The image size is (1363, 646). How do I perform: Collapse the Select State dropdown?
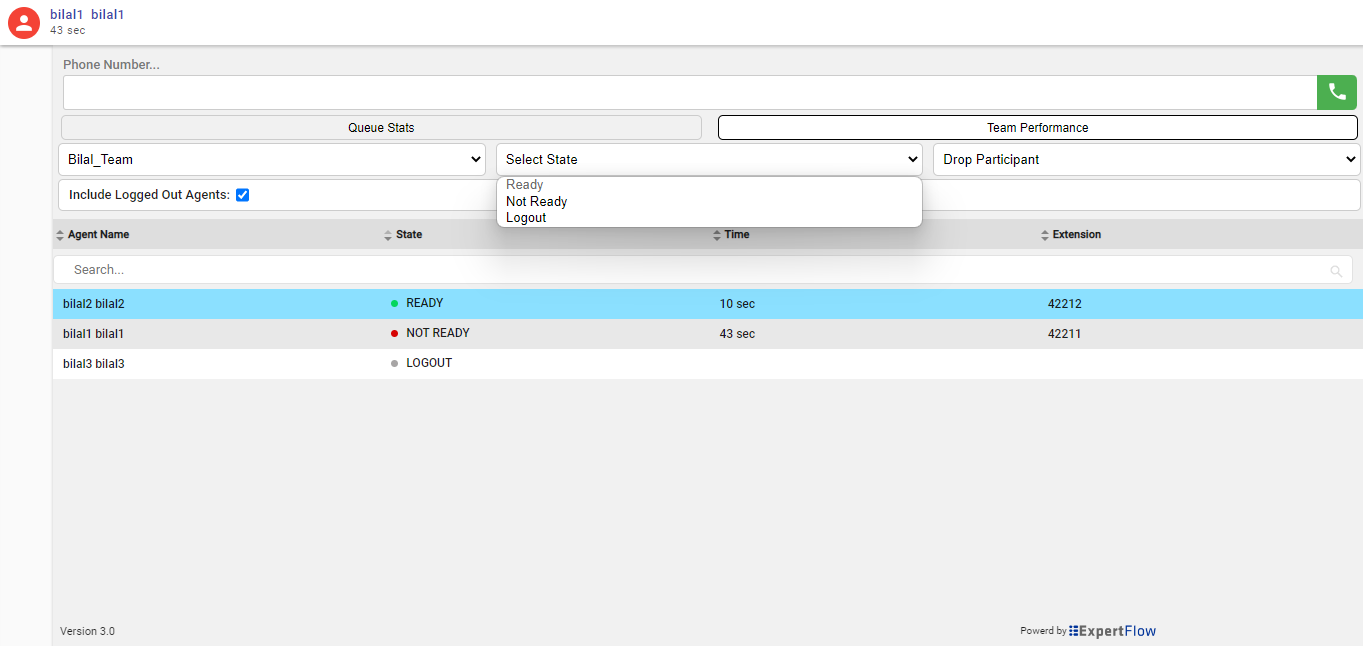click(x=709, y=159)
